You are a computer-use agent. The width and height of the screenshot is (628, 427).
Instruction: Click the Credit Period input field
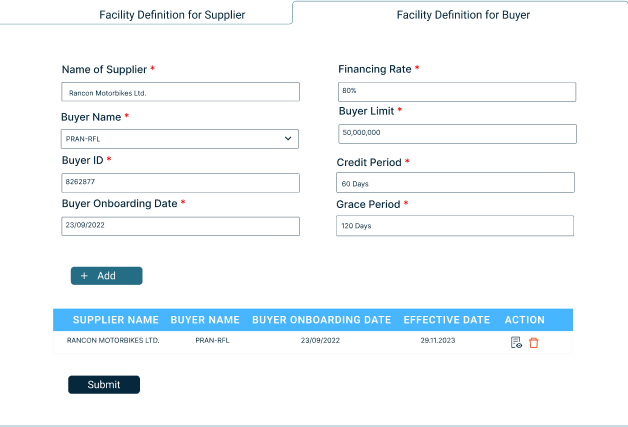click(x=455, y=182)
